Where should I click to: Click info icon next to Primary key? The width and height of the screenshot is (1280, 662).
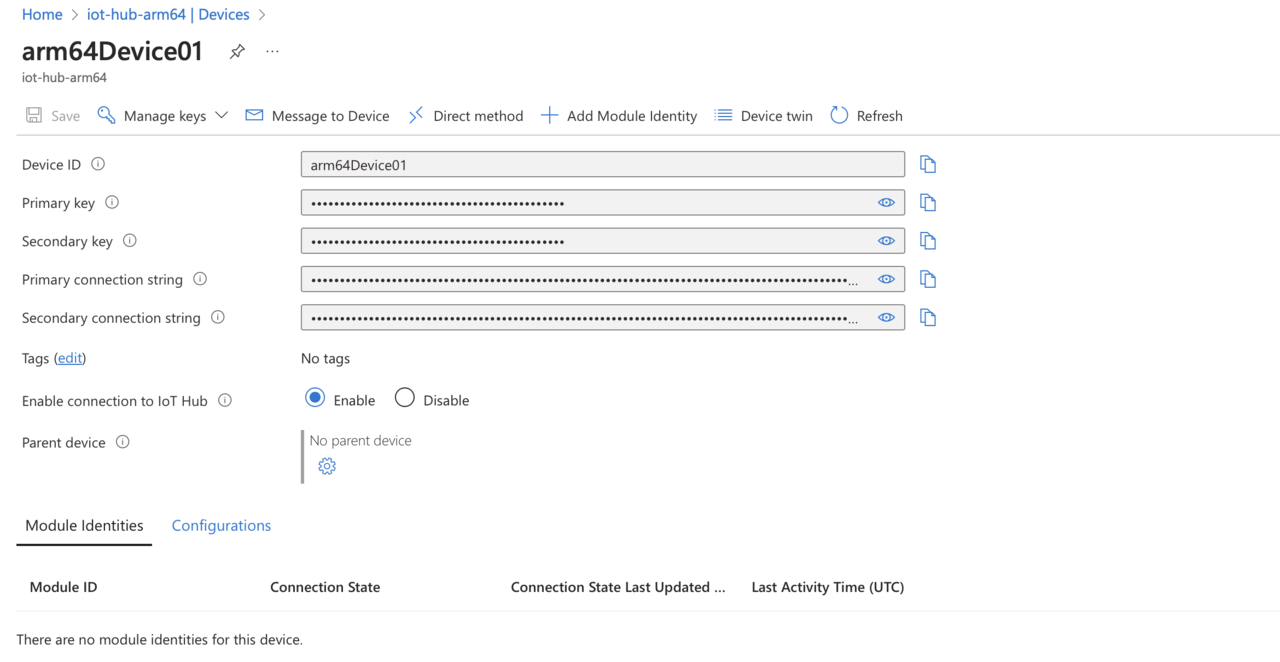(x=112, y=203)
